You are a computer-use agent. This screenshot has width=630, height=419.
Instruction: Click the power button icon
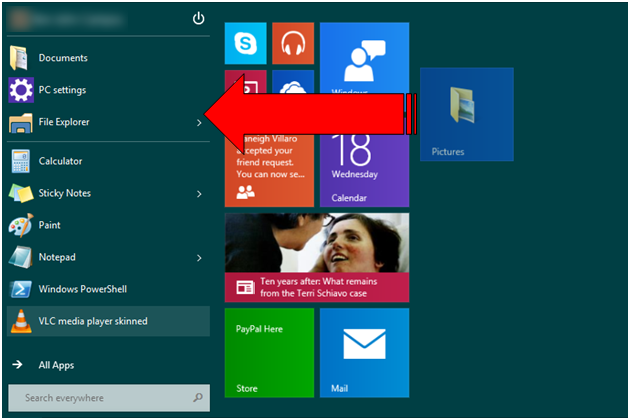198,18
